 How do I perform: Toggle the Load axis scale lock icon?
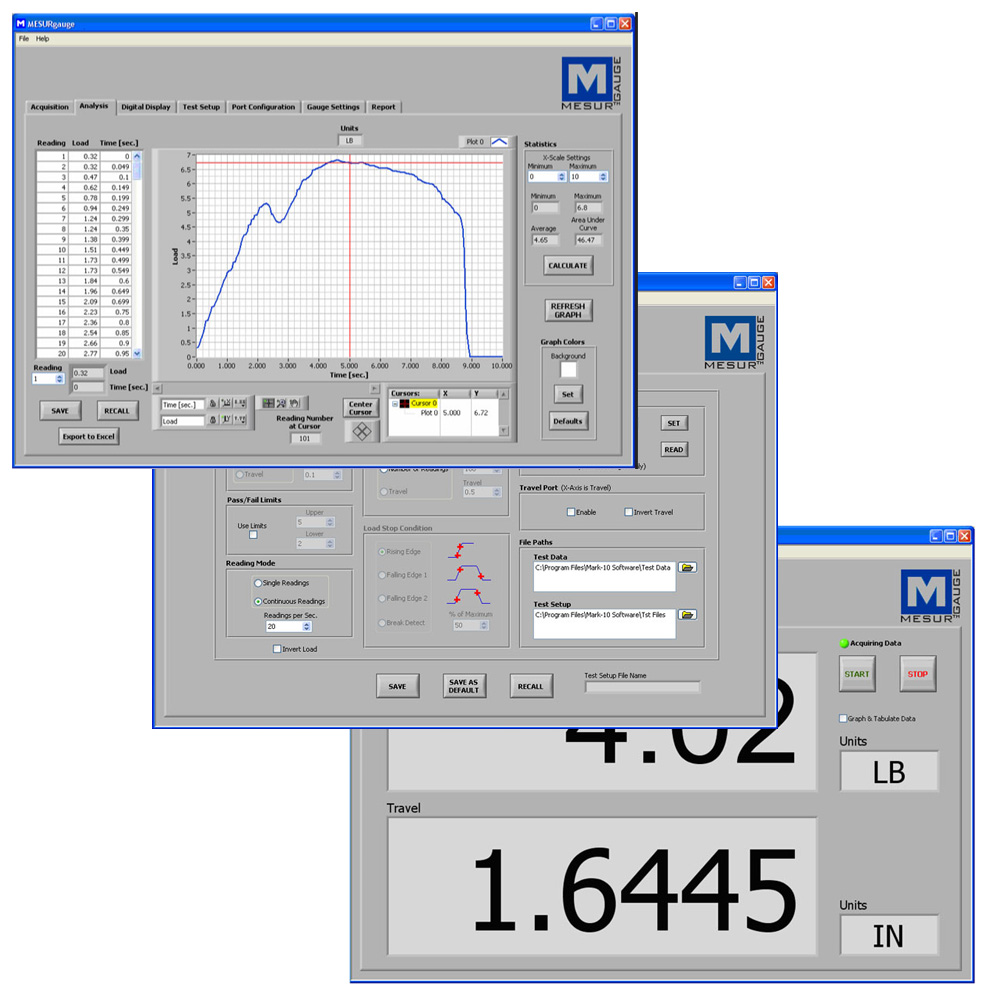[212, 420]
